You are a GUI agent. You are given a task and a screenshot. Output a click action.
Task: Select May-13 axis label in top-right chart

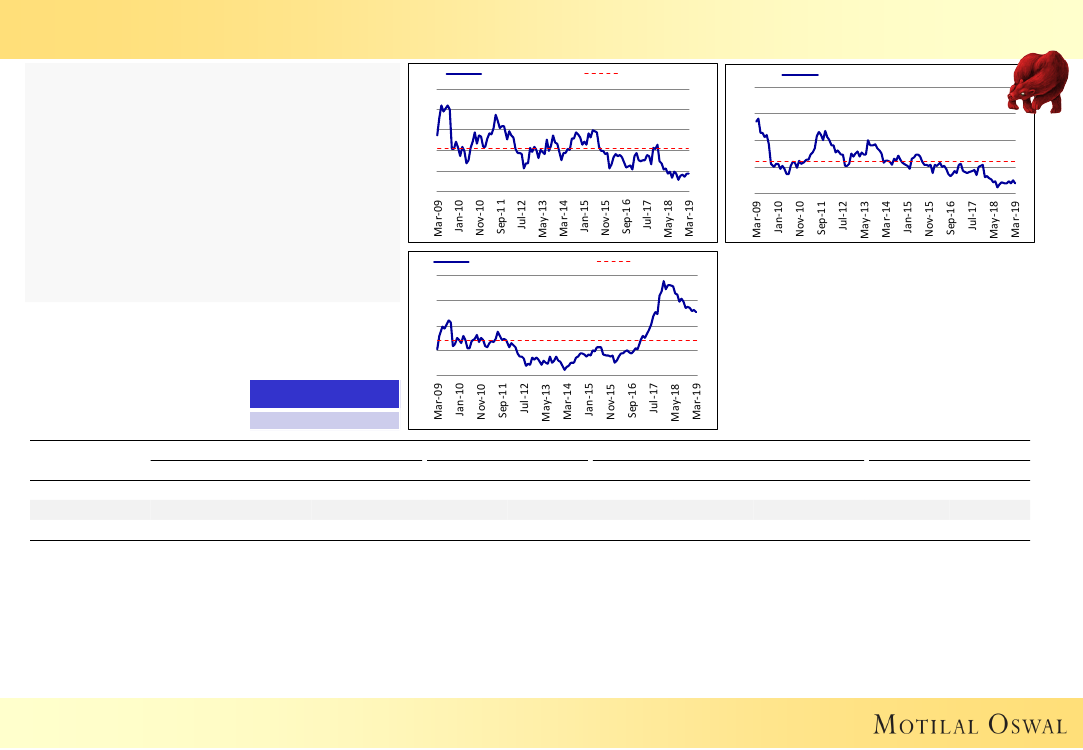(x=865, y=218)
